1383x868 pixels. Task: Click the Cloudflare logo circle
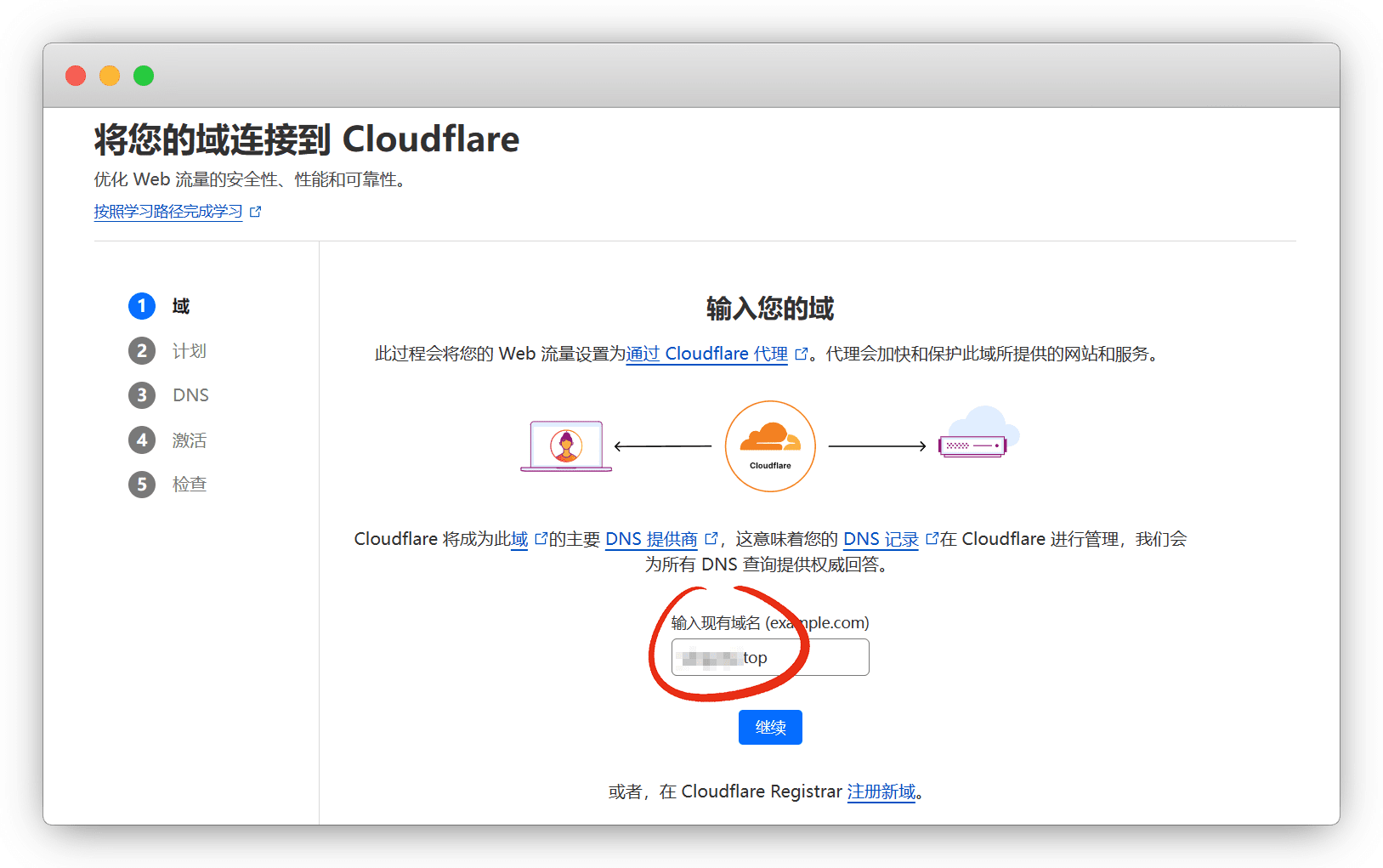(x=770, y=446)
